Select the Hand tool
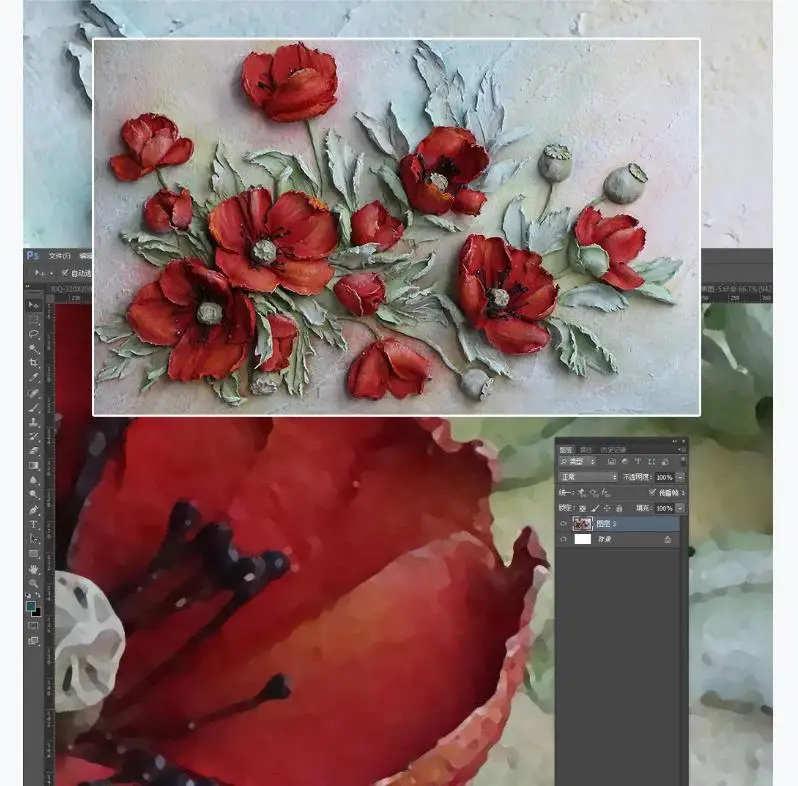 (33, 568)
